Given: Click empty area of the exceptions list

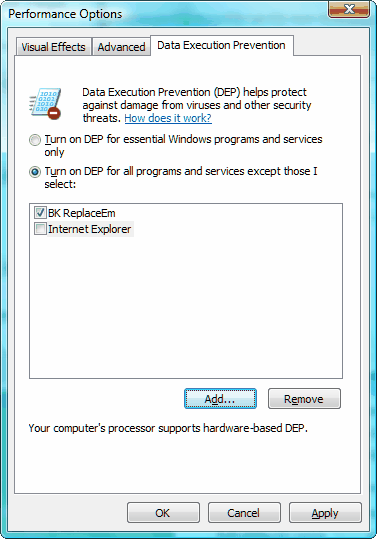Looking at the screenshot, I should coord(186,306).
